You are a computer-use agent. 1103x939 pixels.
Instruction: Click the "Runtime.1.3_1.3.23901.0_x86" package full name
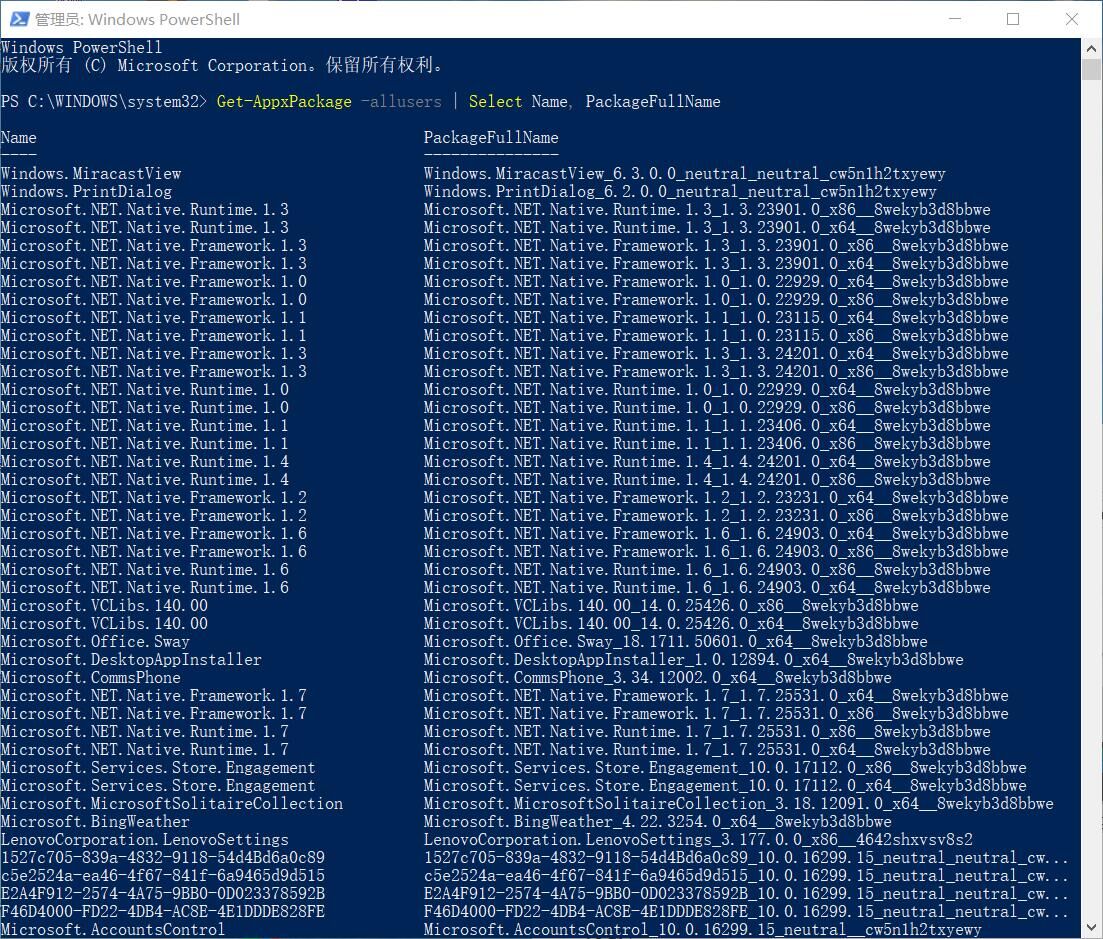pyautogui.click(x=707, y=210)
